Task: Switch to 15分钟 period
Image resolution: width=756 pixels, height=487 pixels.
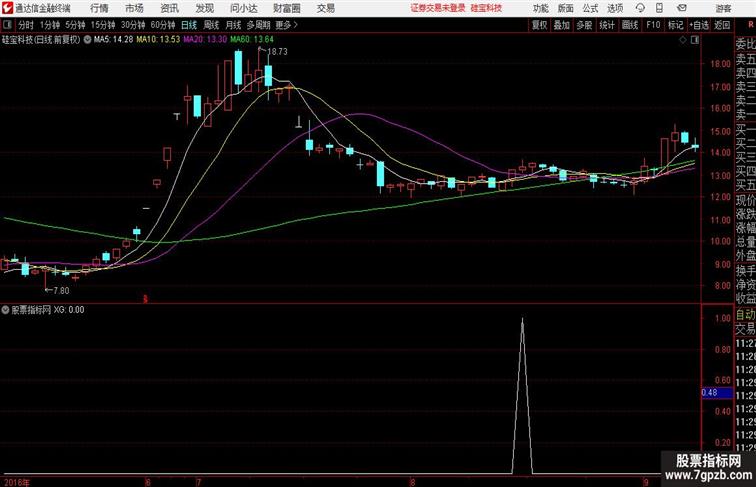Action: click(103, 25)
